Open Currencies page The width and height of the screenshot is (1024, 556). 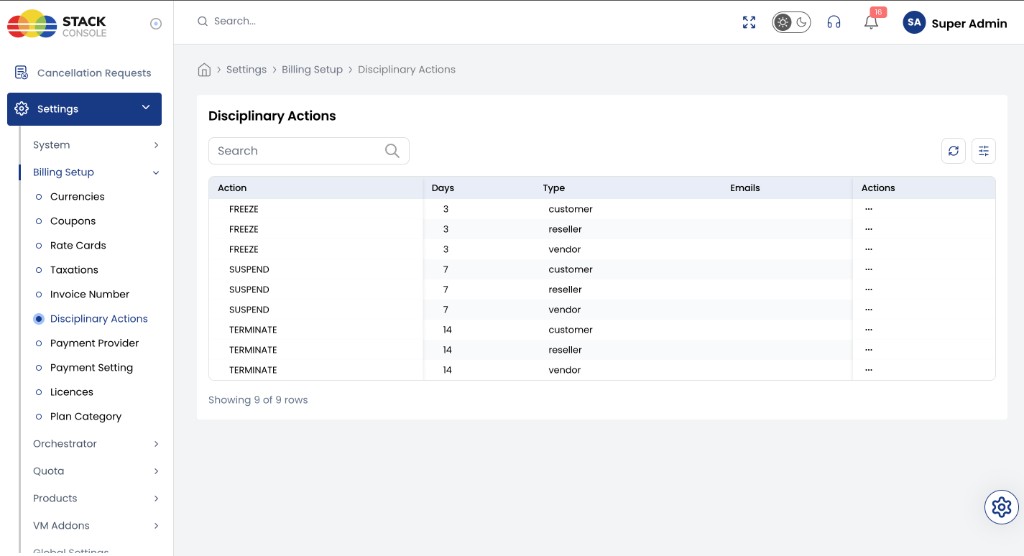(x=77, y=197)
